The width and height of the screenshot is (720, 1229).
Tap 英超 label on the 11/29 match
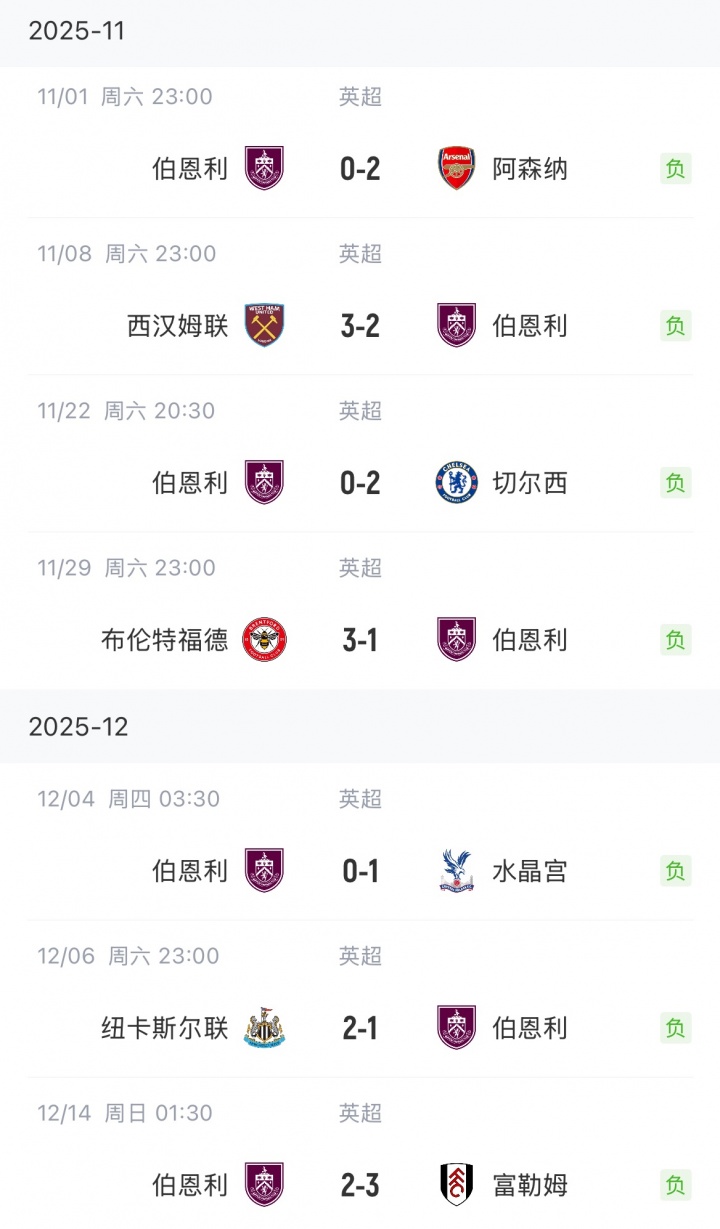pos(360,568)
